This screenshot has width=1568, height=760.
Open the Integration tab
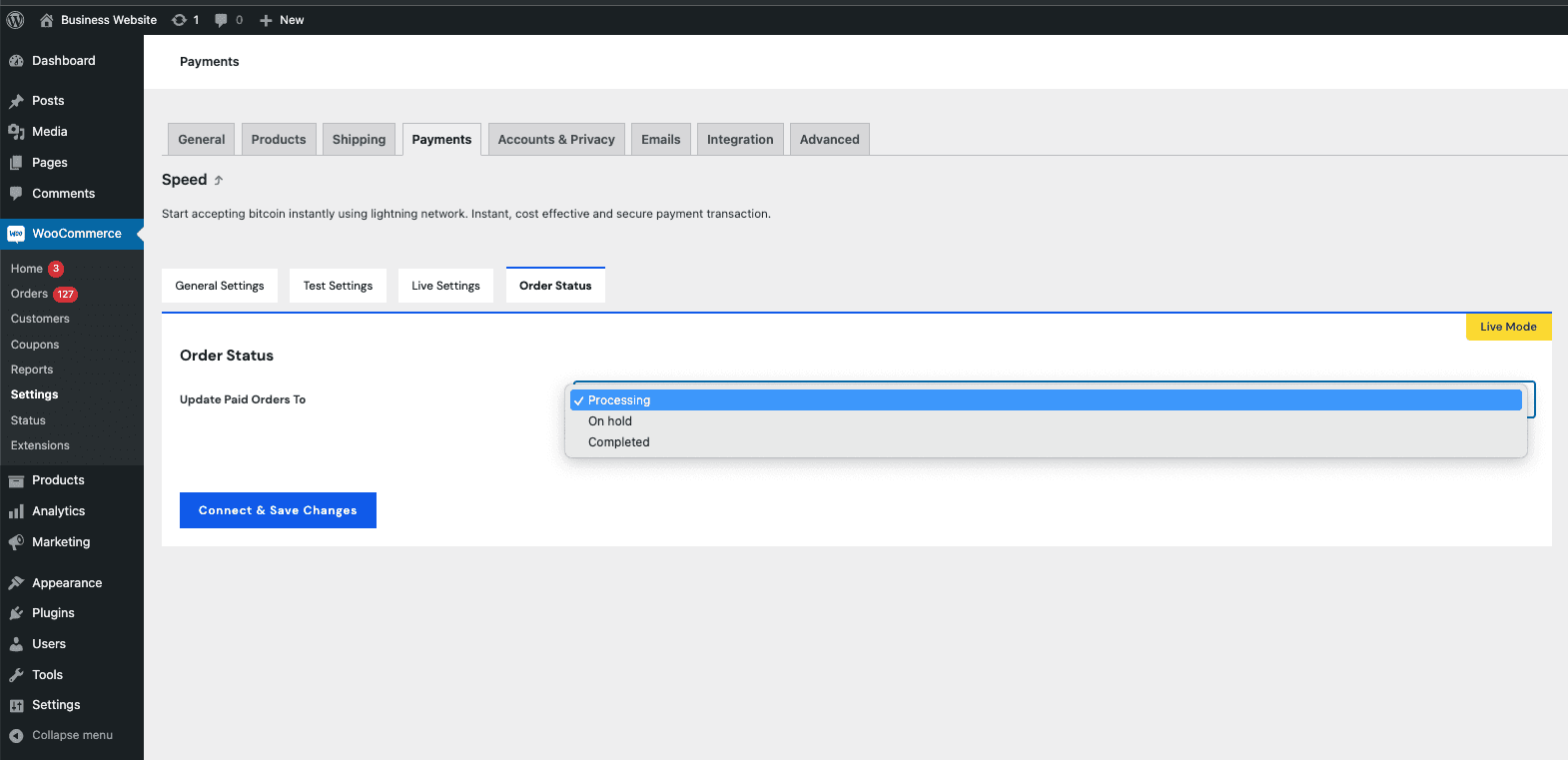point(740,140)
